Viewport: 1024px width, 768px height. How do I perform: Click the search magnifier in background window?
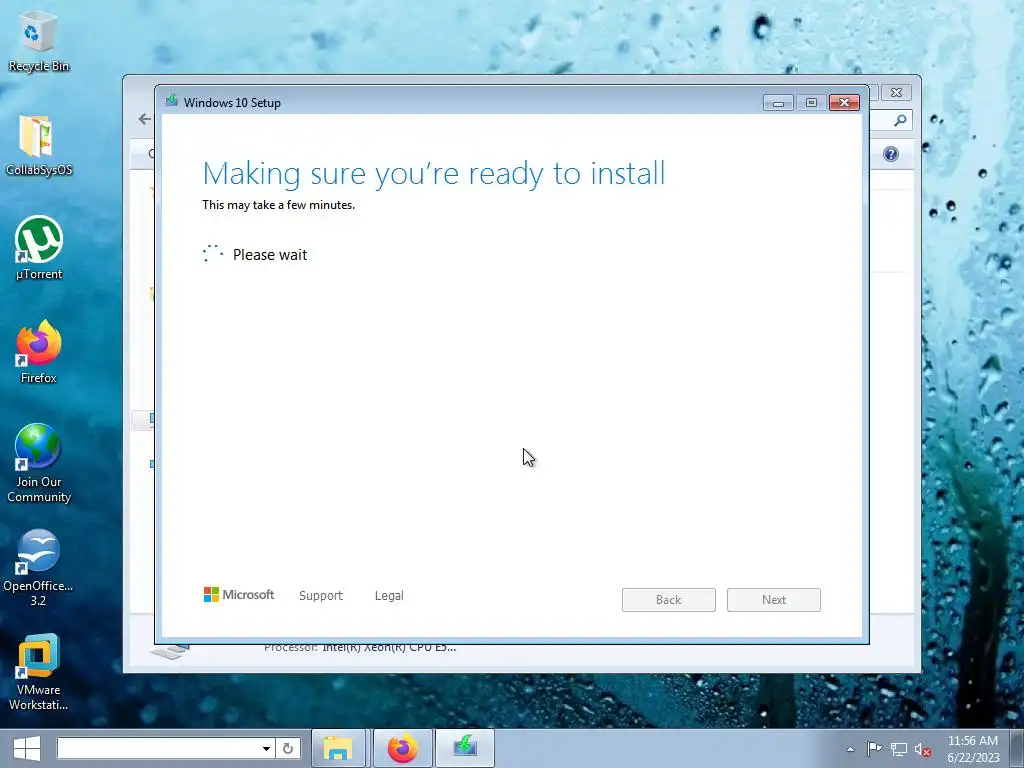tap(900, 120)
